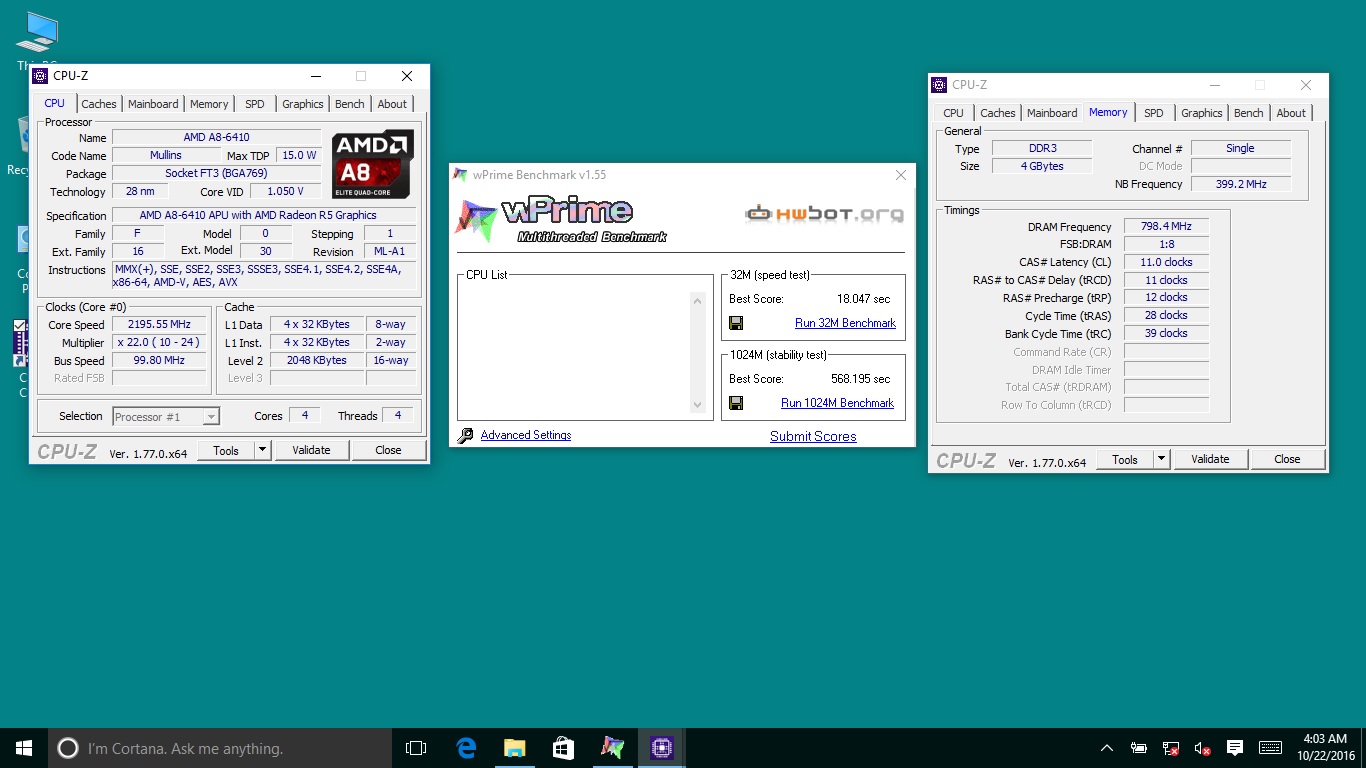Image resolution: width=1366 pixels, height=768 pixels.
Task: Click the battery status tray icon
Action: click(1139, 748)
